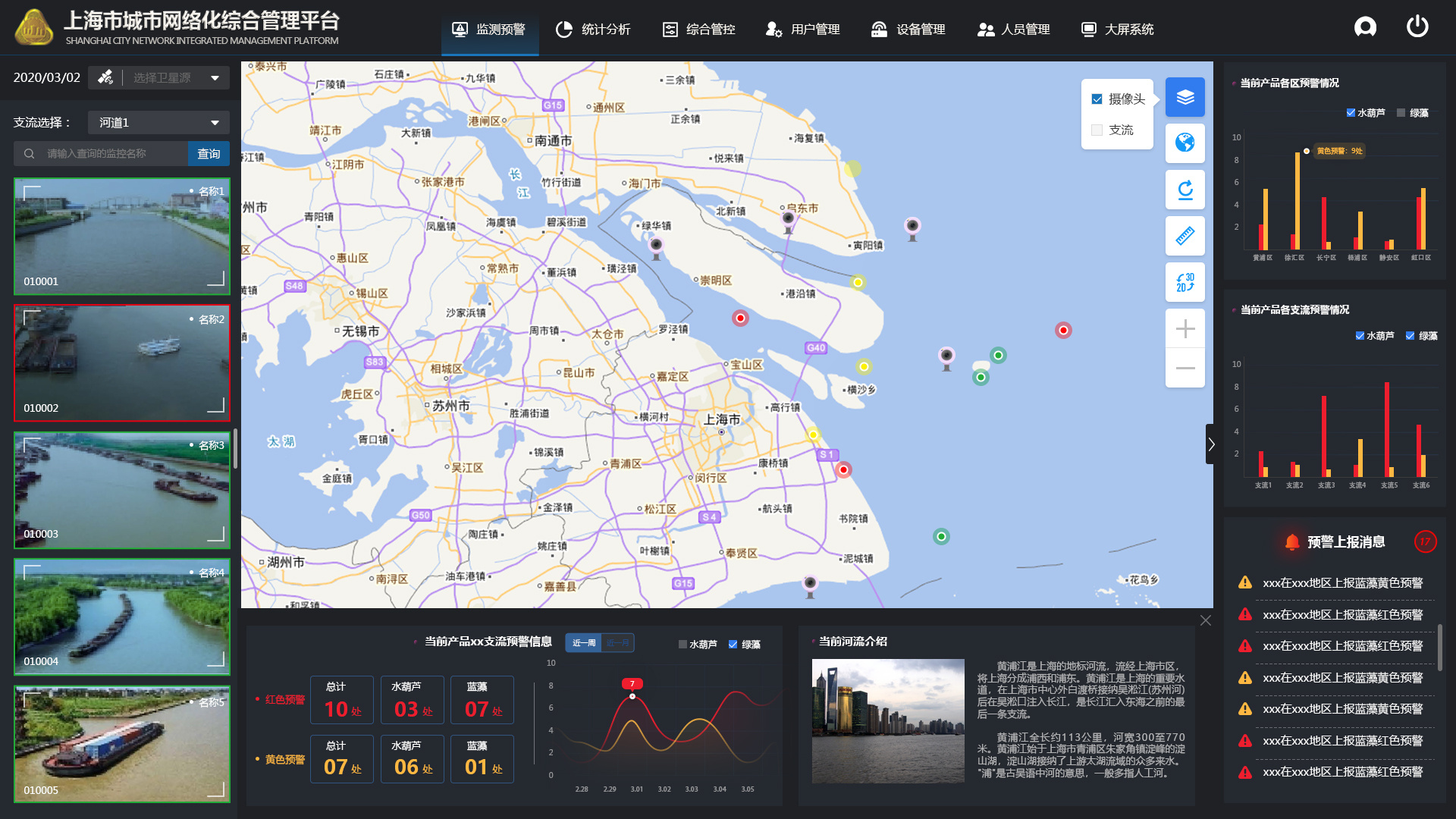This screenshot has height=819, width=1456.
Task: Enable the 水葫芦 checkbox in 当前产品各区预警情况
Action: pyautogui.click(x=1350, y=112)
